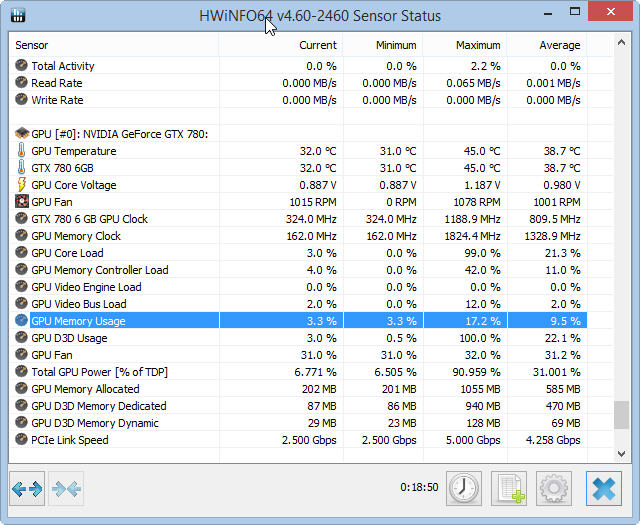This screenshot has height=525, width=640.
Task: Select the PCIe Link Speed row label
Action: (70, 440)
